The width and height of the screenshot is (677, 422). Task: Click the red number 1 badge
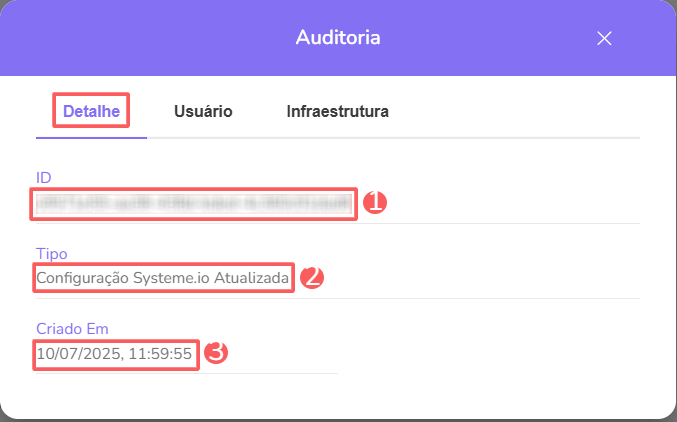tap(374, 203)
